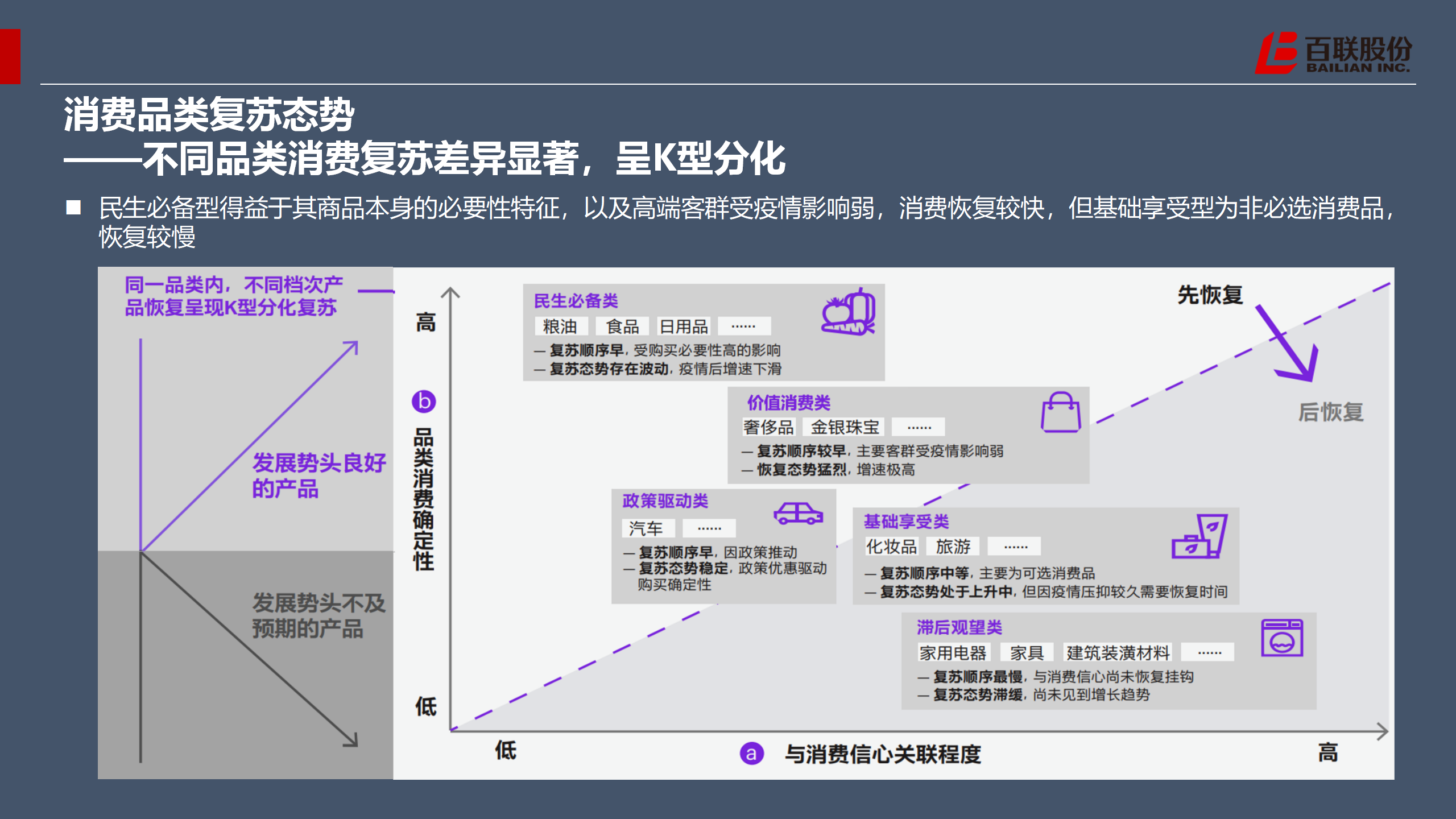Click the purple car icon

(798, 513)
